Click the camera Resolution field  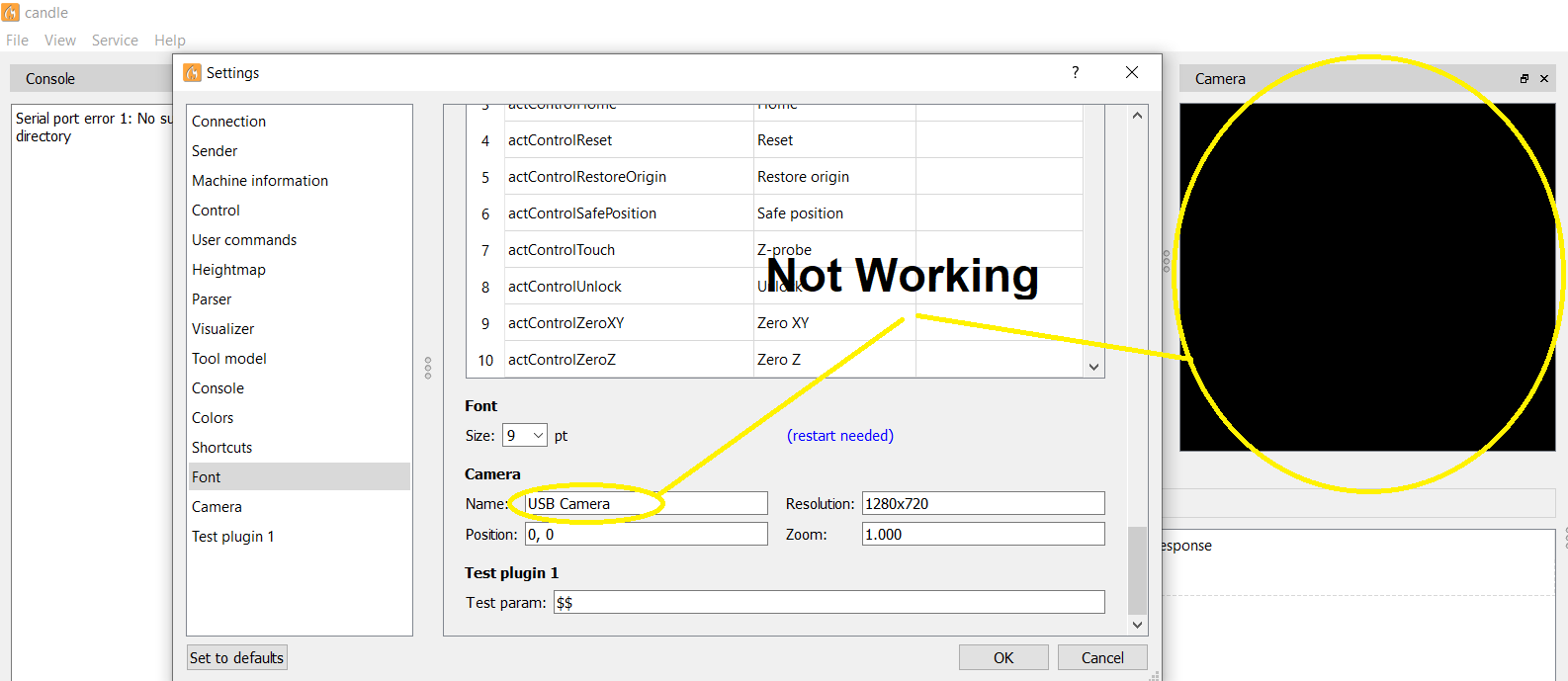click(x=983, y=503)
